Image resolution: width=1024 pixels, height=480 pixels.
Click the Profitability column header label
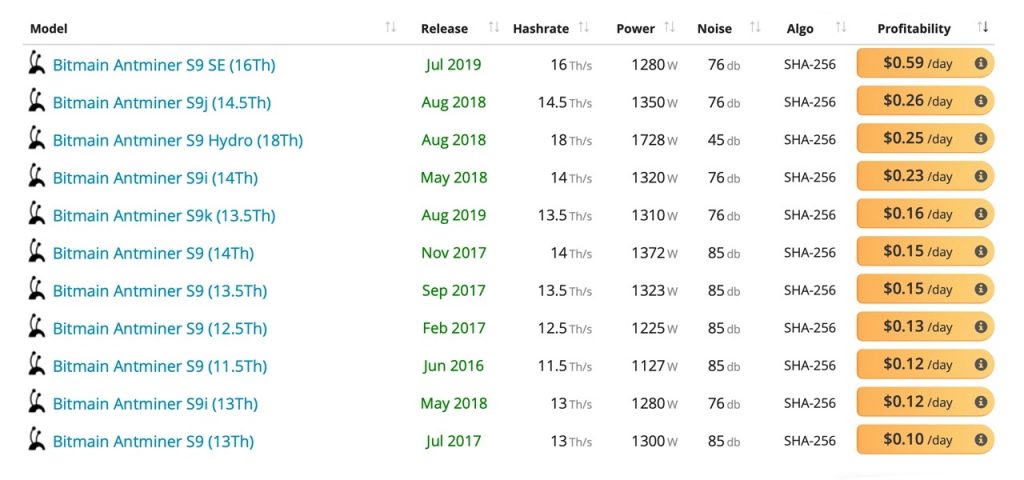pyautogui.click(x=914, y=29)
